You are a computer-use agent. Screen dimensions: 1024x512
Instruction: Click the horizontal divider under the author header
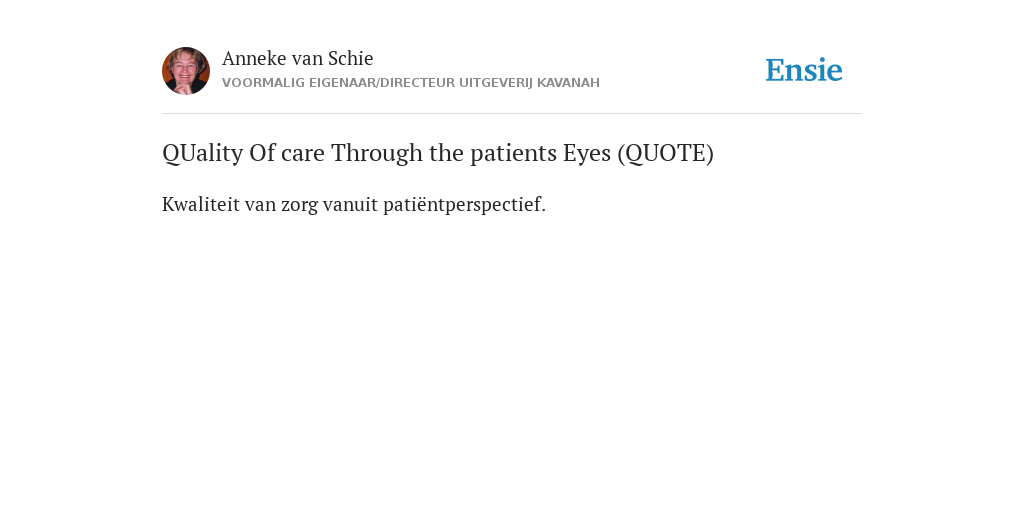512,114
